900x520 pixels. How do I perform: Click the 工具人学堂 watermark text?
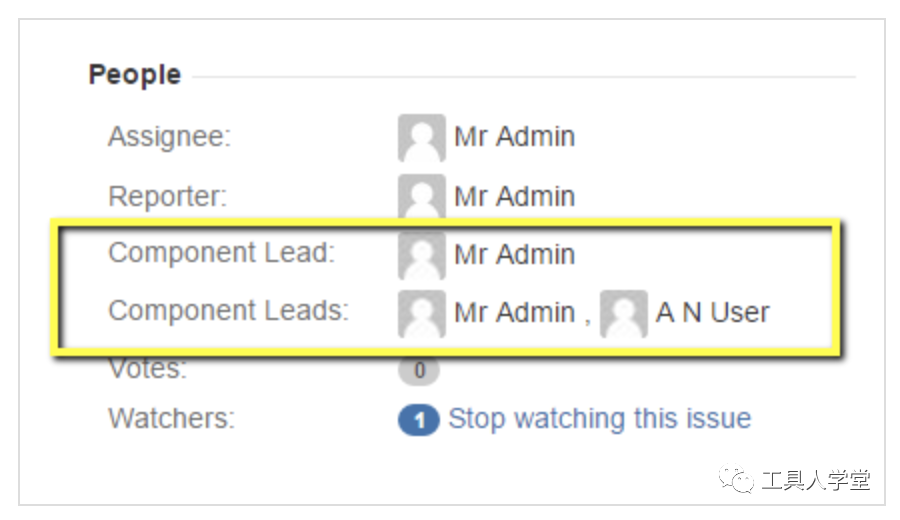pyautogui.click(x=816, y=480)
